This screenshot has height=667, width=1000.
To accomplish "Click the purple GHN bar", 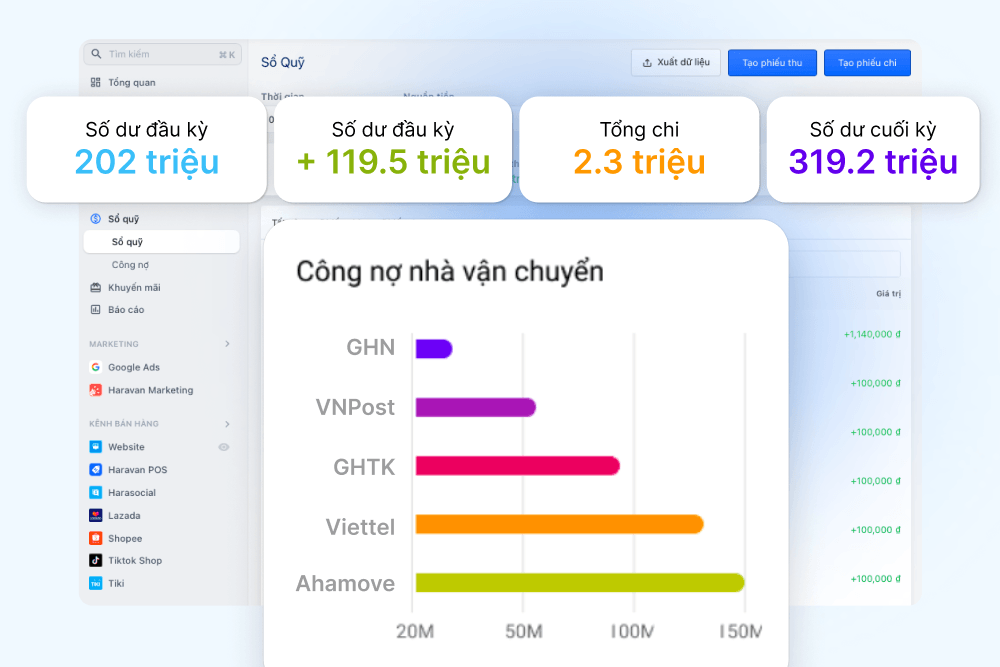I will pyautogui.click(x=434, y=349).
